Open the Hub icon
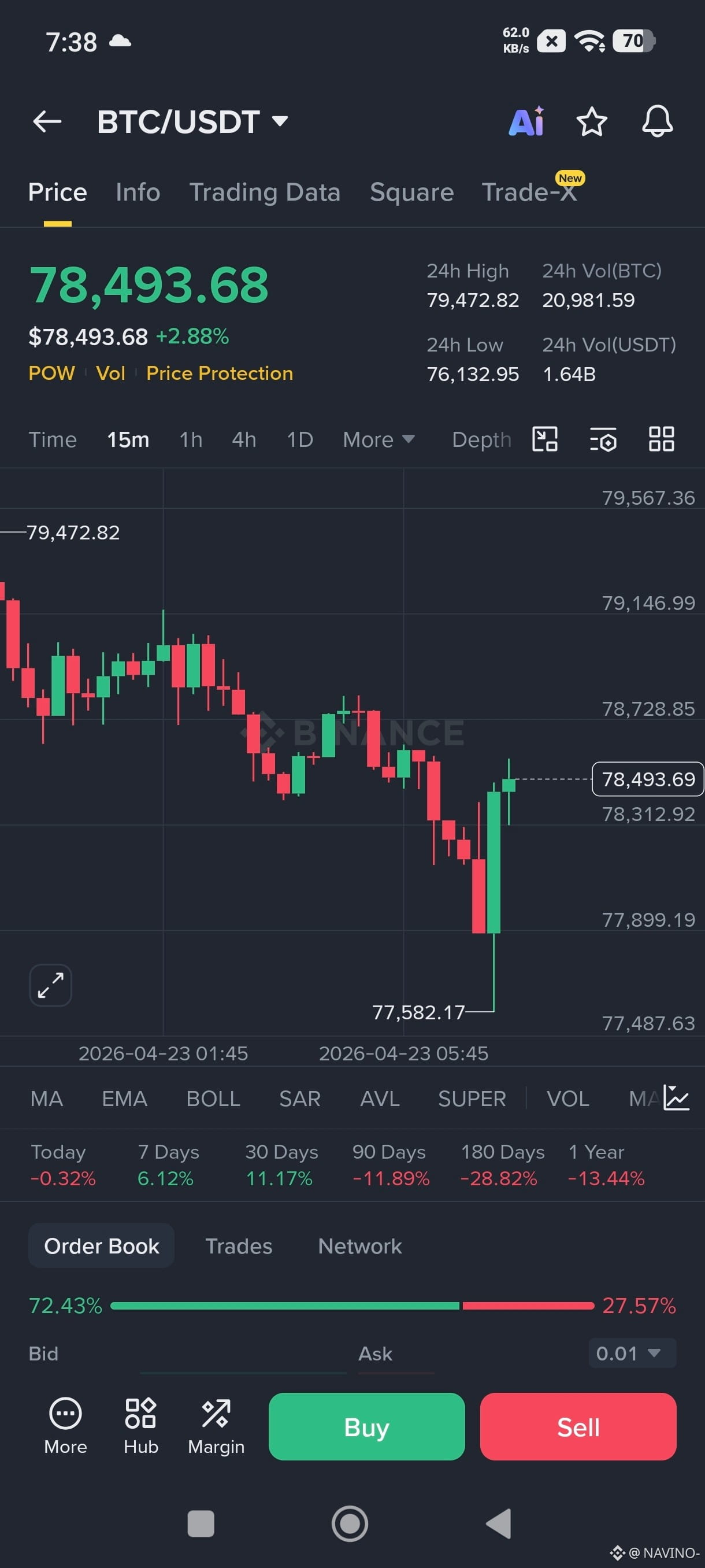Viewport: 705px width, 1568px height. [141, 1425]
